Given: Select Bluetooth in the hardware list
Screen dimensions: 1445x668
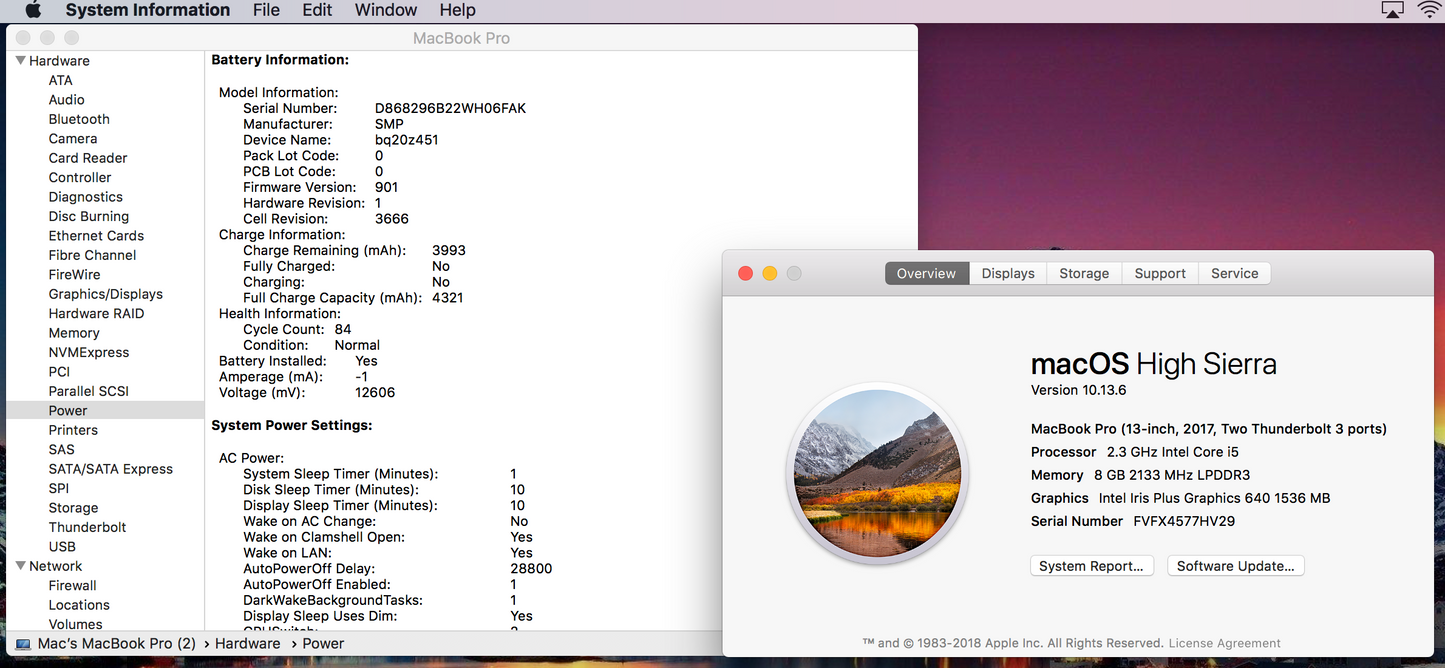Looking at the screenshot, I should coord(79,119).
